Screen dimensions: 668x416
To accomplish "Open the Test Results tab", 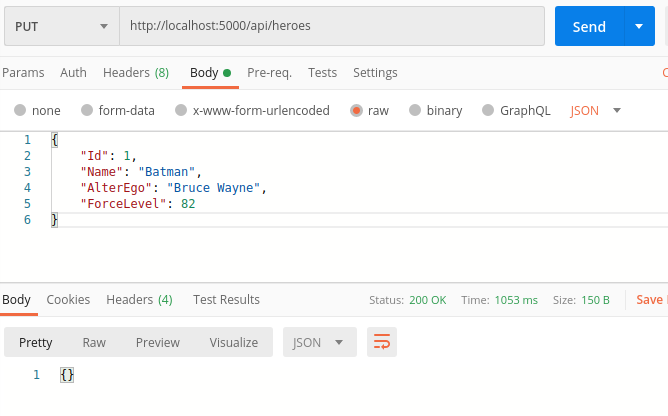I will (x=226, y=300).
